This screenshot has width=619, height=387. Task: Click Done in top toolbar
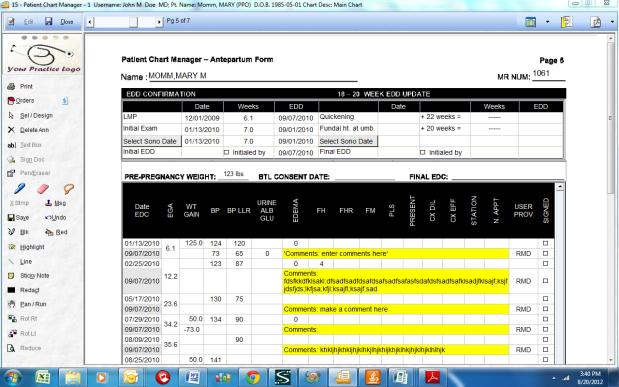pos(67,22)
